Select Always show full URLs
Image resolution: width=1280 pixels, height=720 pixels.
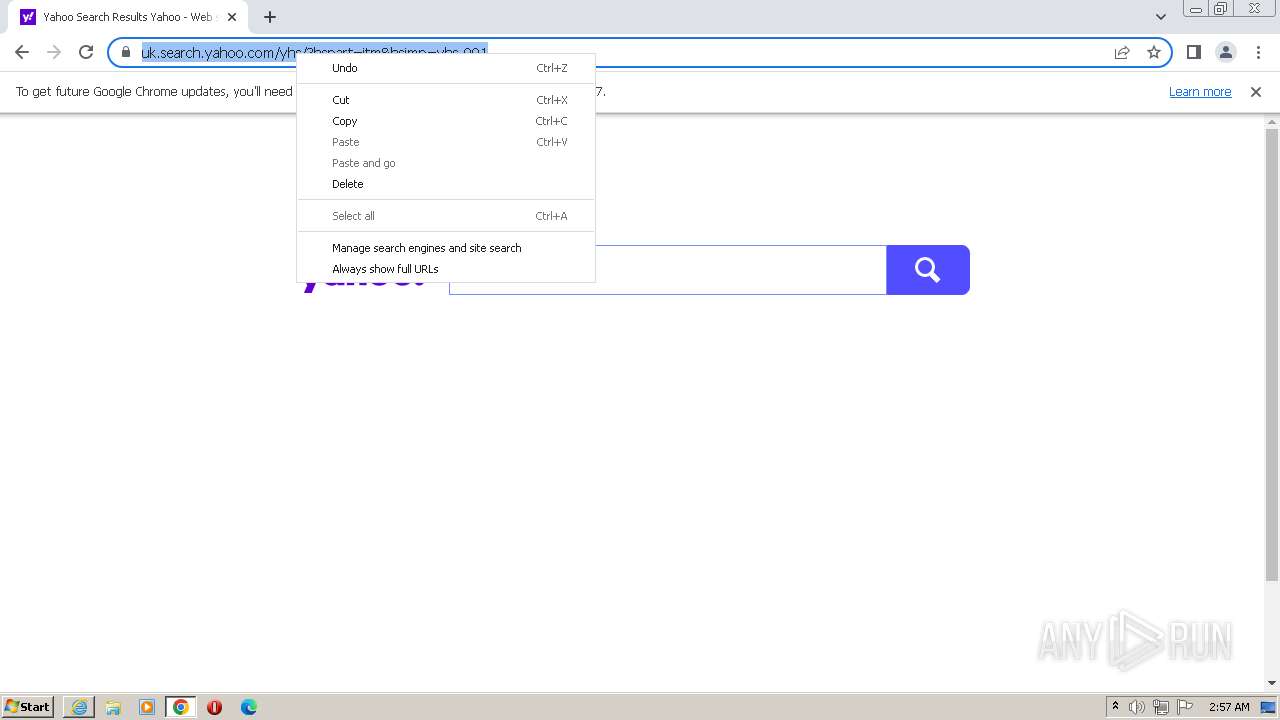[x=446, y=269]
